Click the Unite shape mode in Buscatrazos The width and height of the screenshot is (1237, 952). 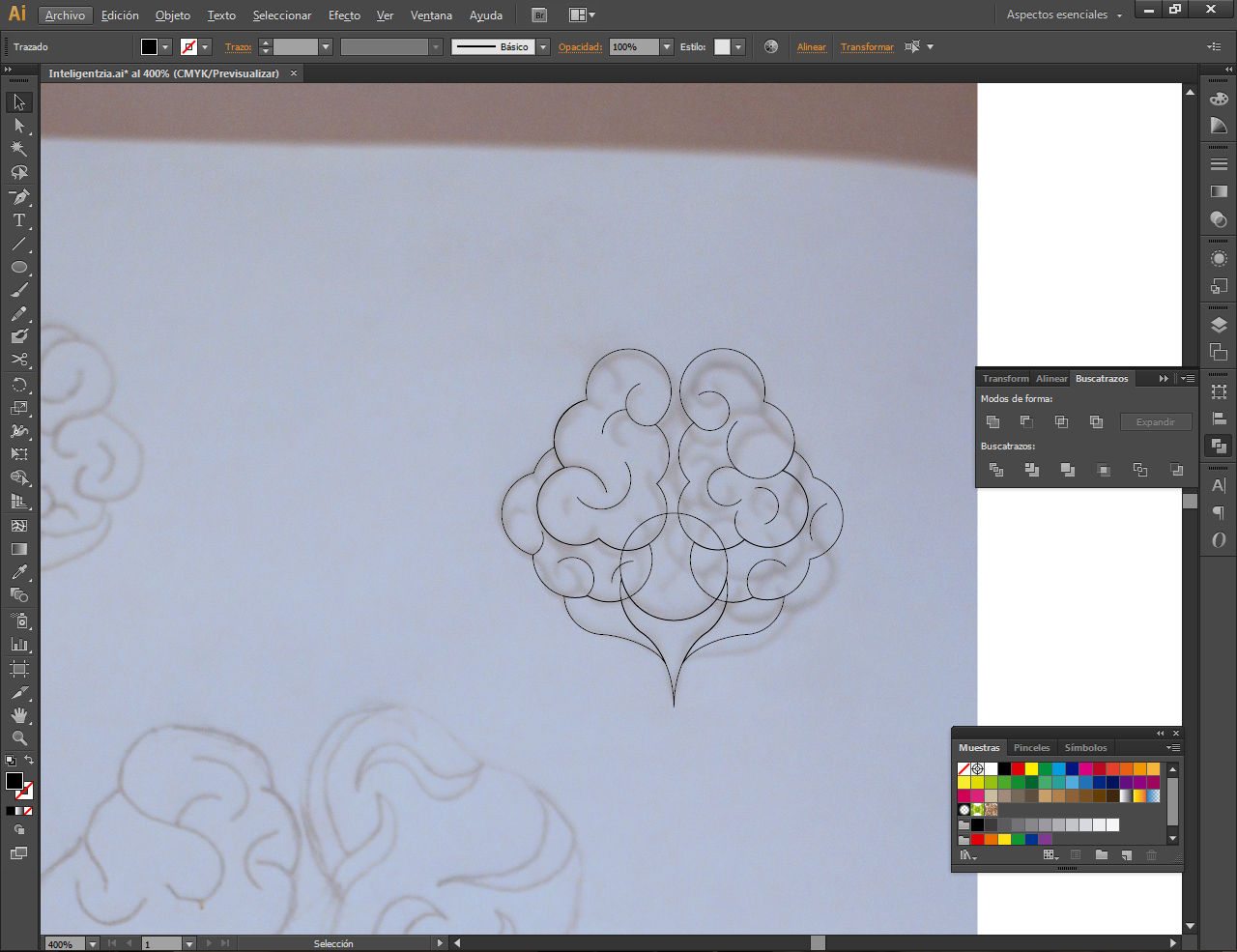pyautogui.click(x=992, y=421)
